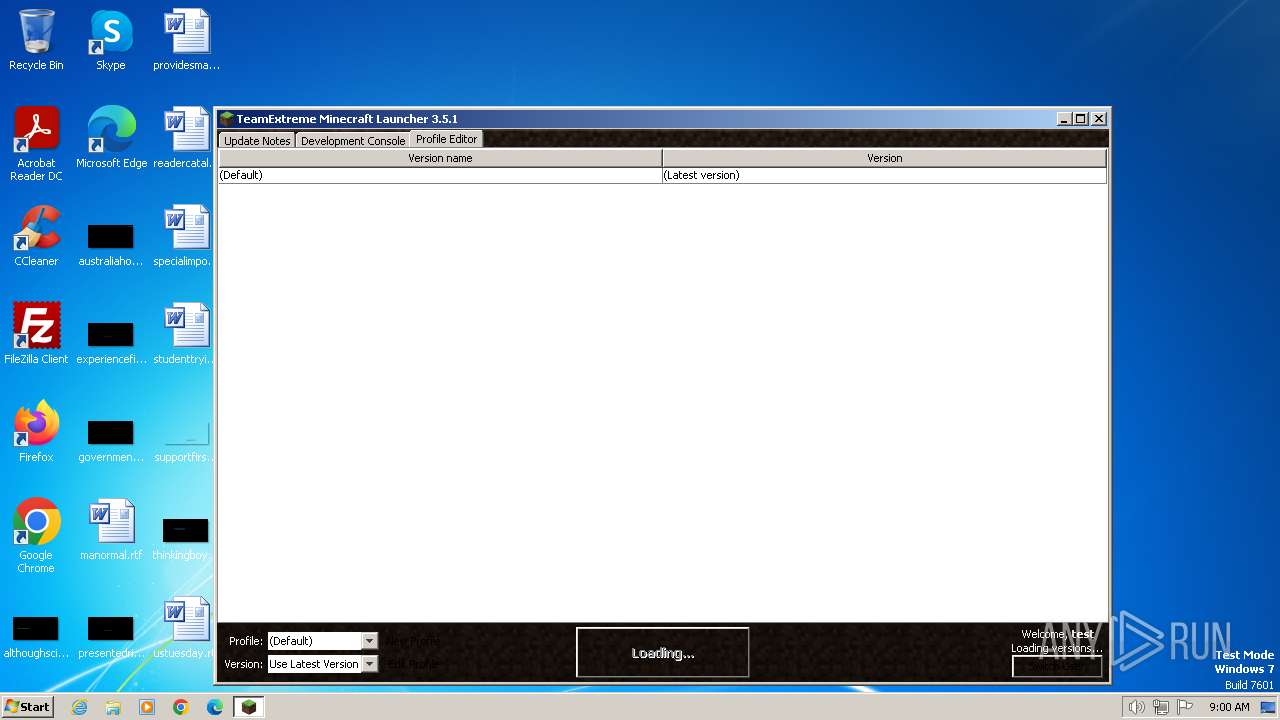Open the specialimpo... Word document icon
Viewport: 1280px width, 720px height.
coord(186,235)
